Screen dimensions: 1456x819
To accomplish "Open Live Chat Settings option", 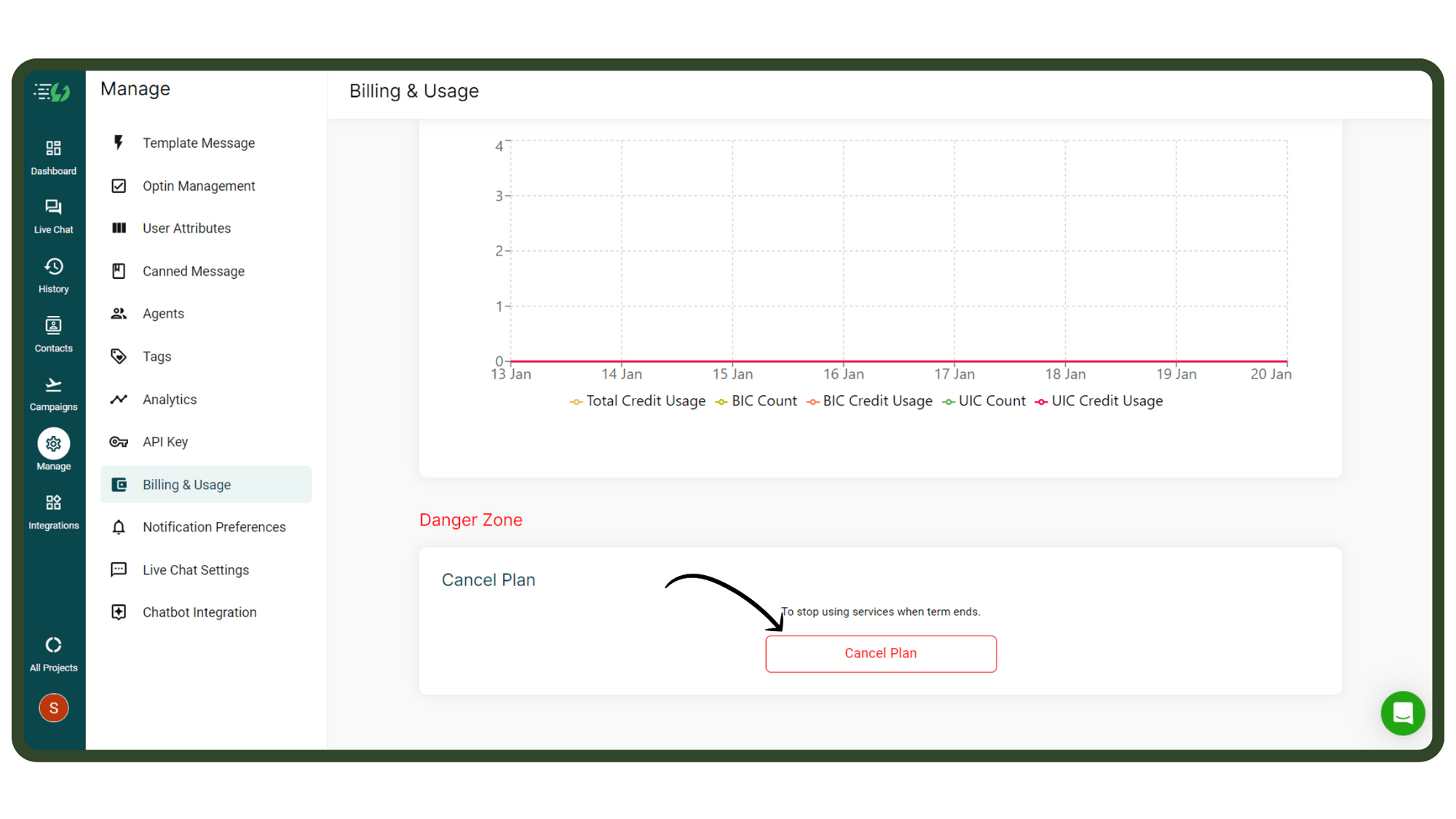I will [196, 569].
